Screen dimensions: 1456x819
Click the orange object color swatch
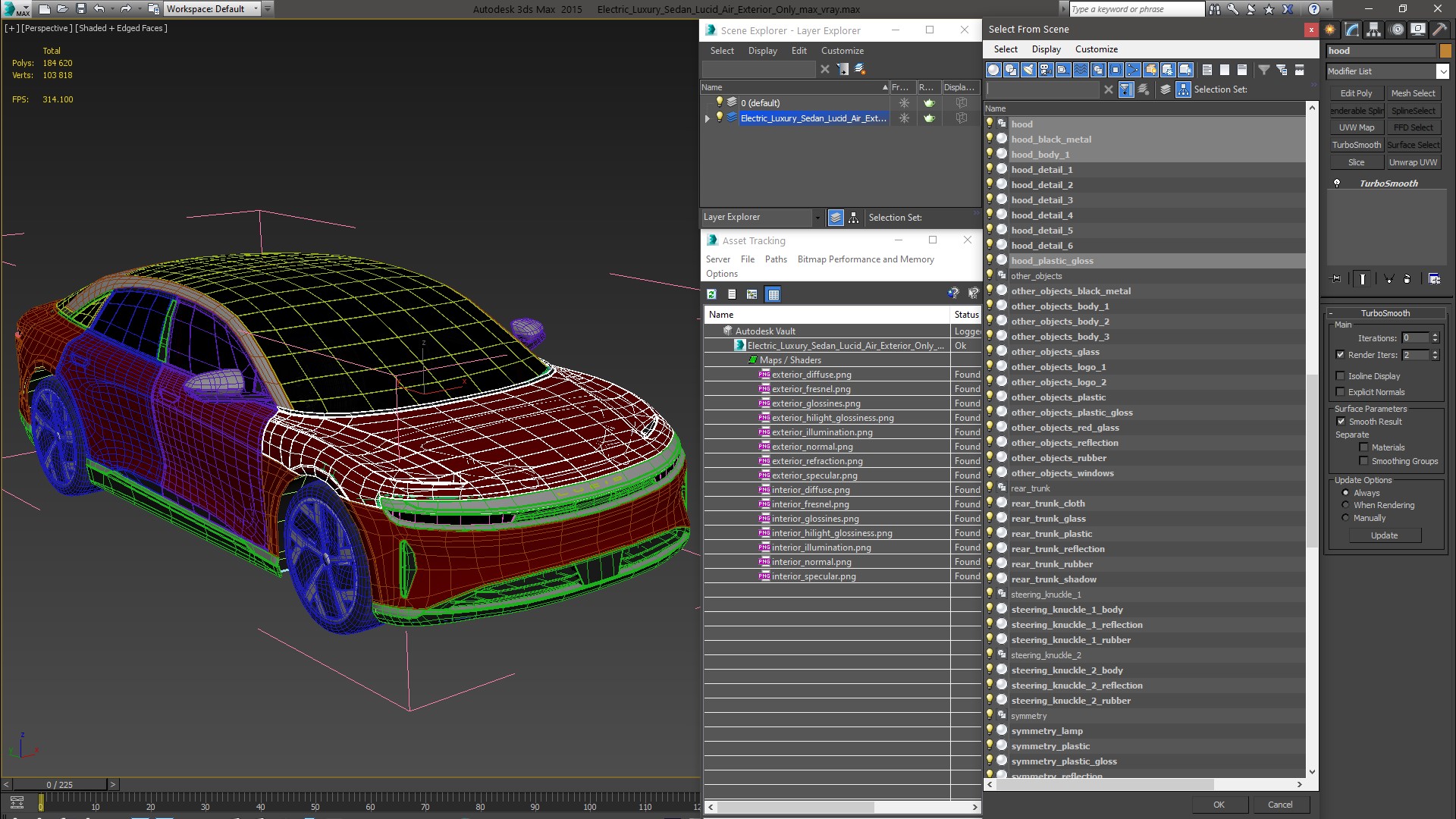(x=1445, y=51)
